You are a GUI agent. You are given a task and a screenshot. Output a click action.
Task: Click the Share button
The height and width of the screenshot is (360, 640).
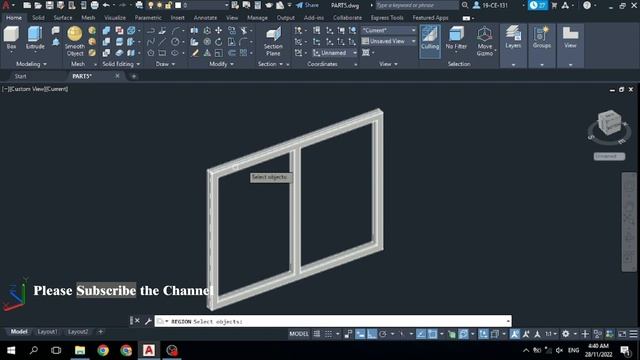click(x=307, y=5)
